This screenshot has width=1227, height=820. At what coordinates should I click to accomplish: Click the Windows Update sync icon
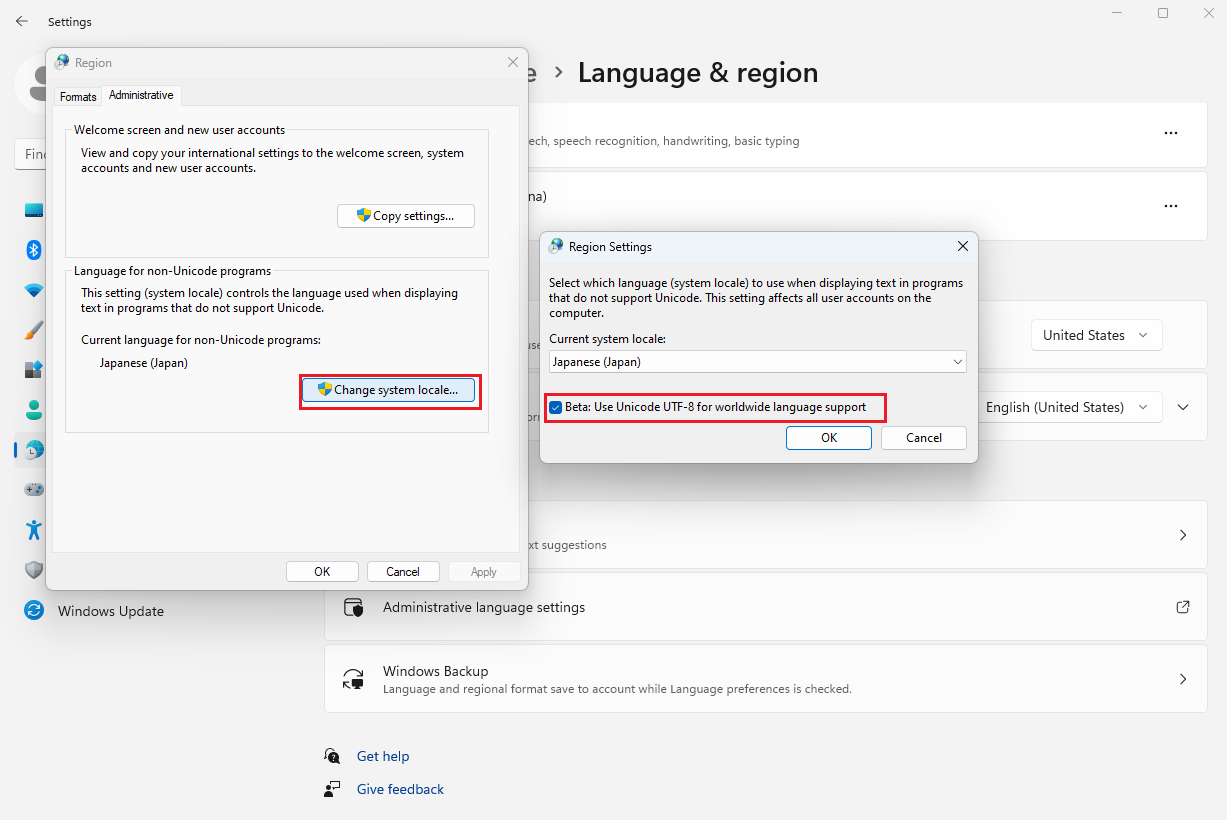(x=34, y=611)
